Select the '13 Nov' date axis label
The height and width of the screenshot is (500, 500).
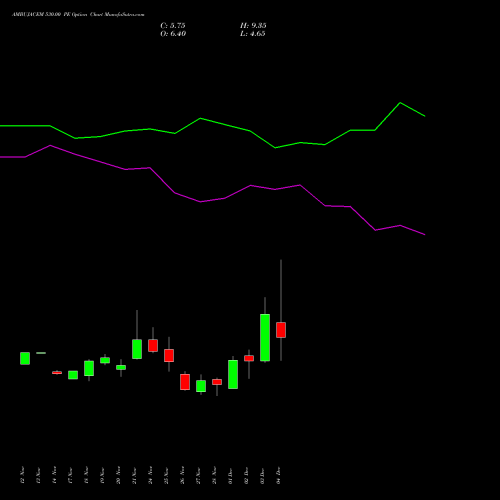[38, 475]
